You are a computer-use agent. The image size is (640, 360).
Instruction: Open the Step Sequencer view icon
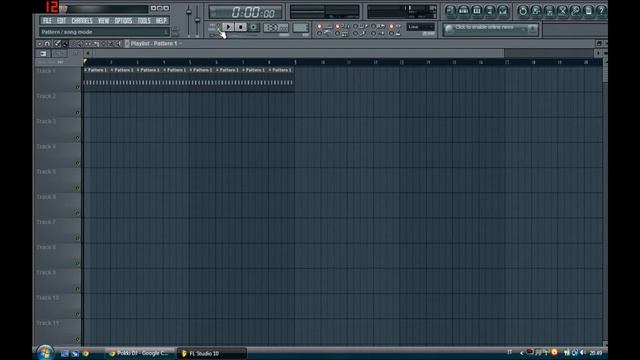click(463, 11)
